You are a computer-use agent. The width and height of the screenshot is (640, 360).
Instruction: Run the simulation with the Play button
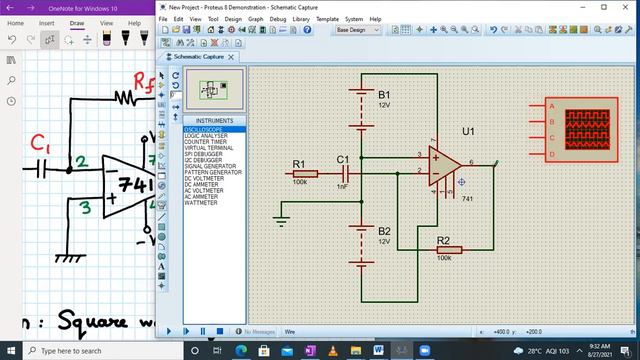[169, 331]
